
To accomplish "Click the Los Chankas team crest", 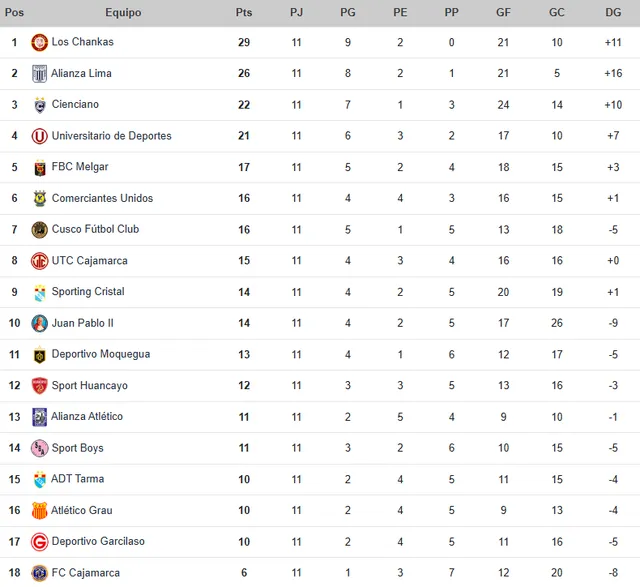I will pos(40,42).
